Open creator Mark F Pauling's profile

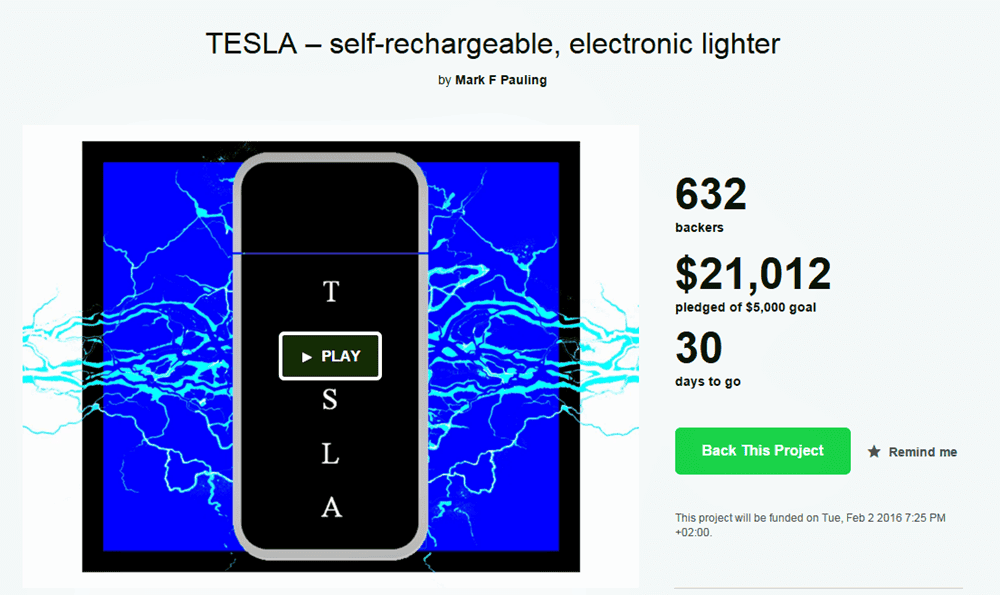click(x=500, y=80)
